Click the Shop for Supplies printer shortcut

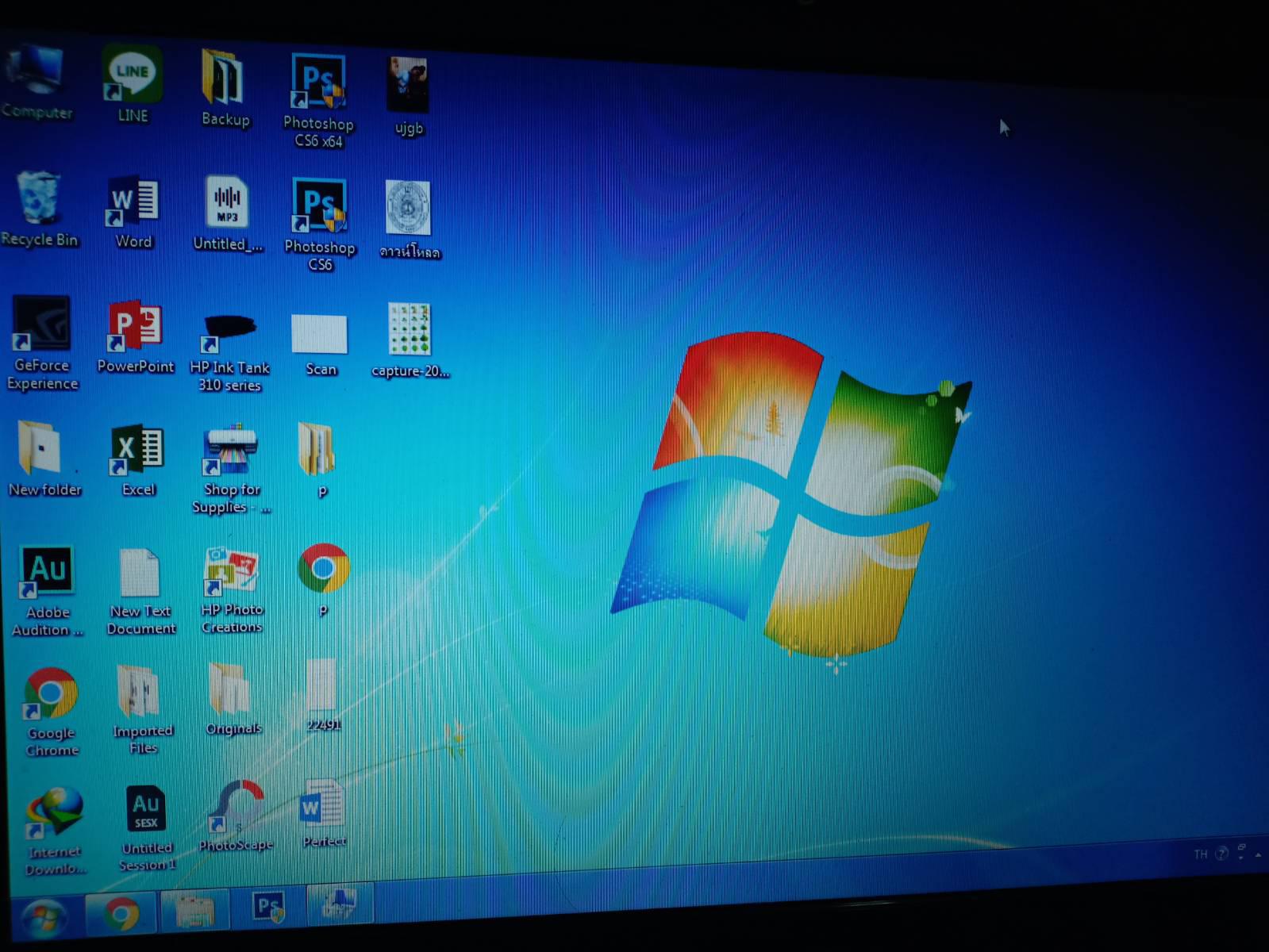(x=231, y=470)
